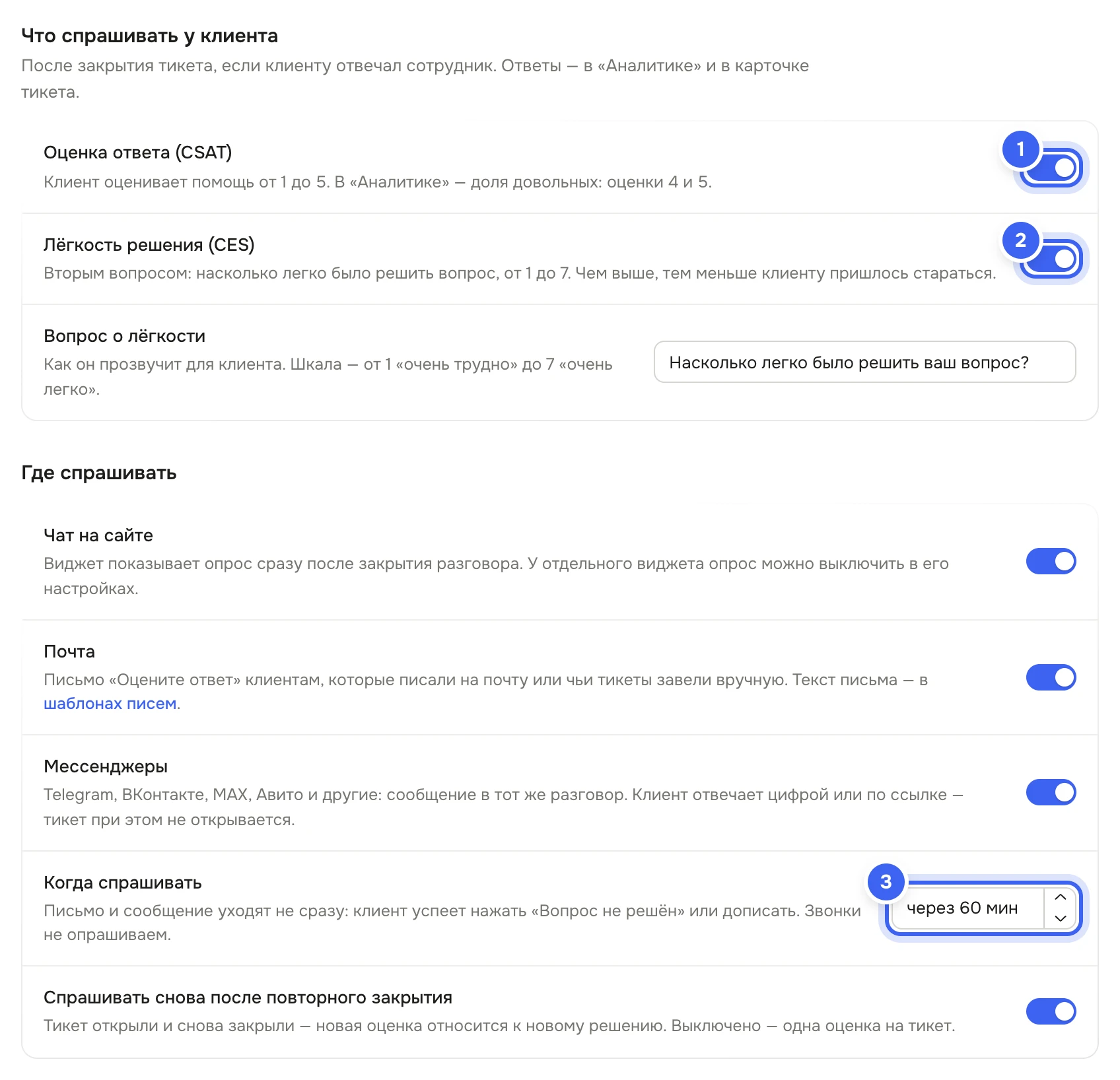Click the numbered badge 2 marker

1020,240
